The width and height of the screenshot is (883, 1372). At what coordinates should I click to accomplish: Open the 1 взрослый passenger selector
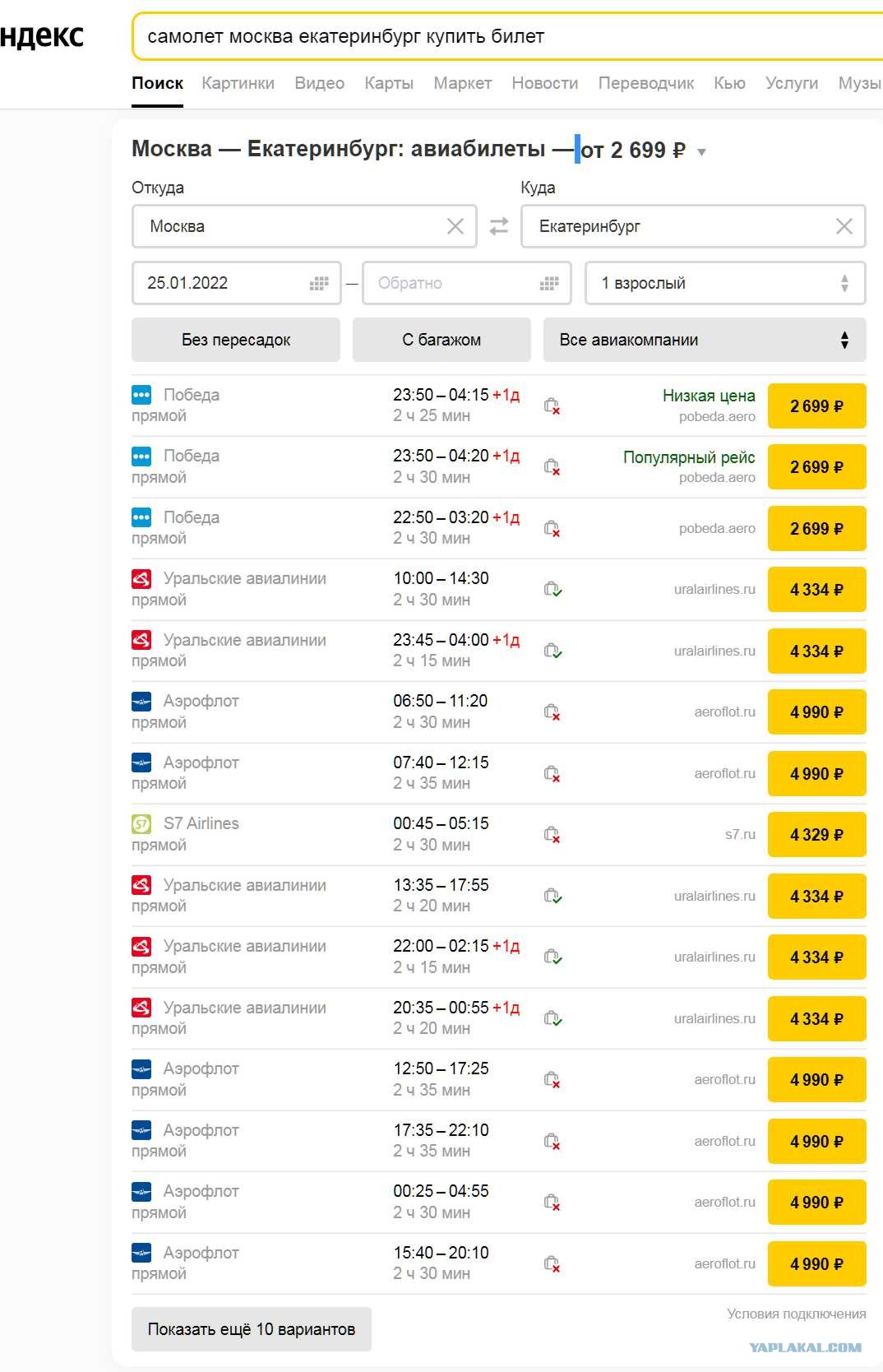click(x=725, y=283)
